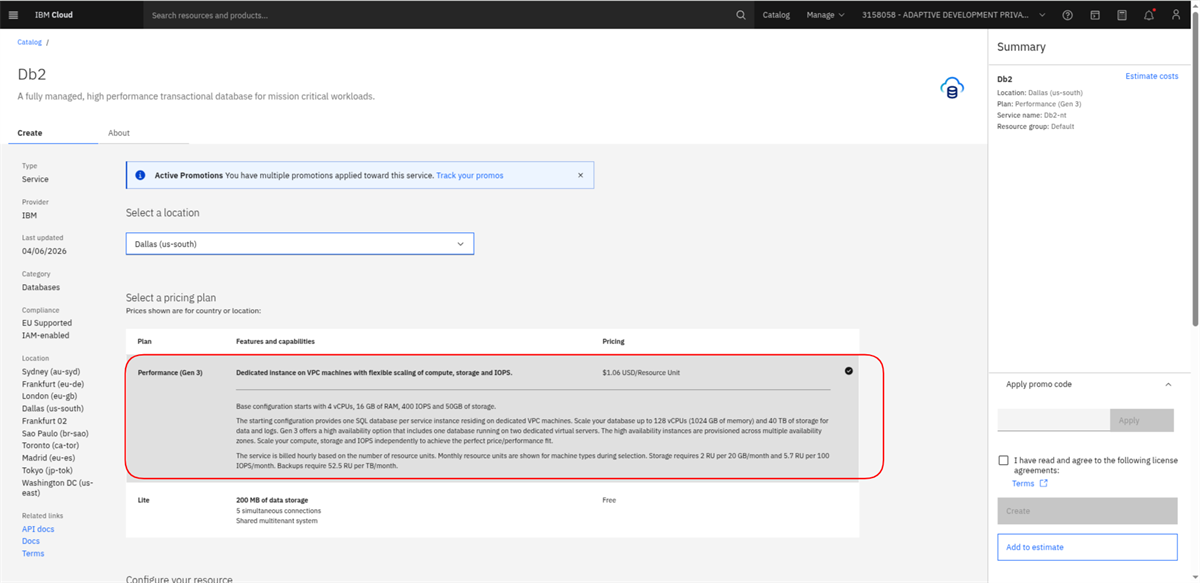Collapse the Apply promo code section
The height and width of the screenshot is (583, 1200).
(1168, 384)
